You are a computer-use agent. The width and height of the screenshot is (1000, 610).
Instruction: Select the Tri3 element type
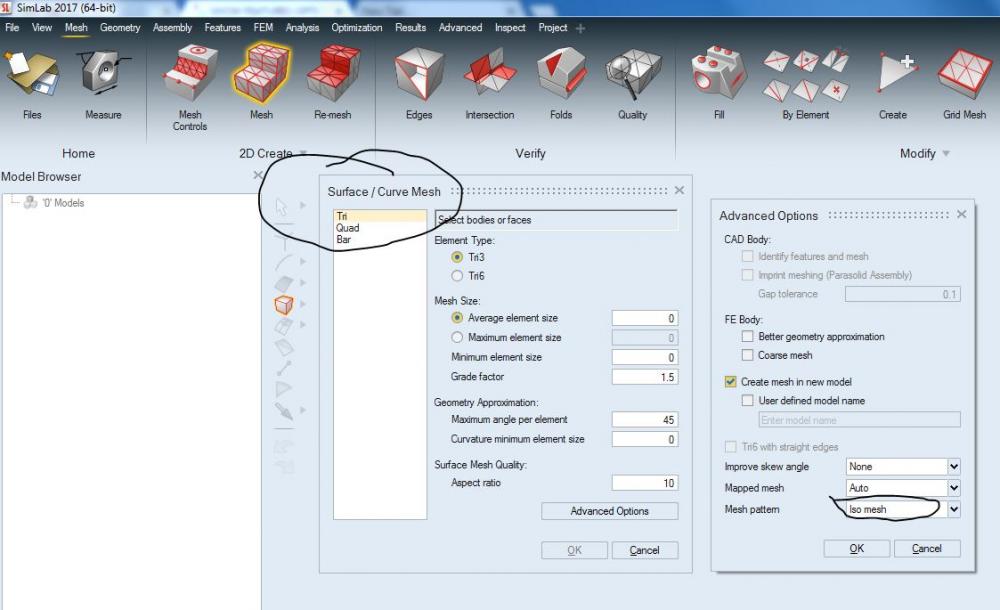(457, 257)
